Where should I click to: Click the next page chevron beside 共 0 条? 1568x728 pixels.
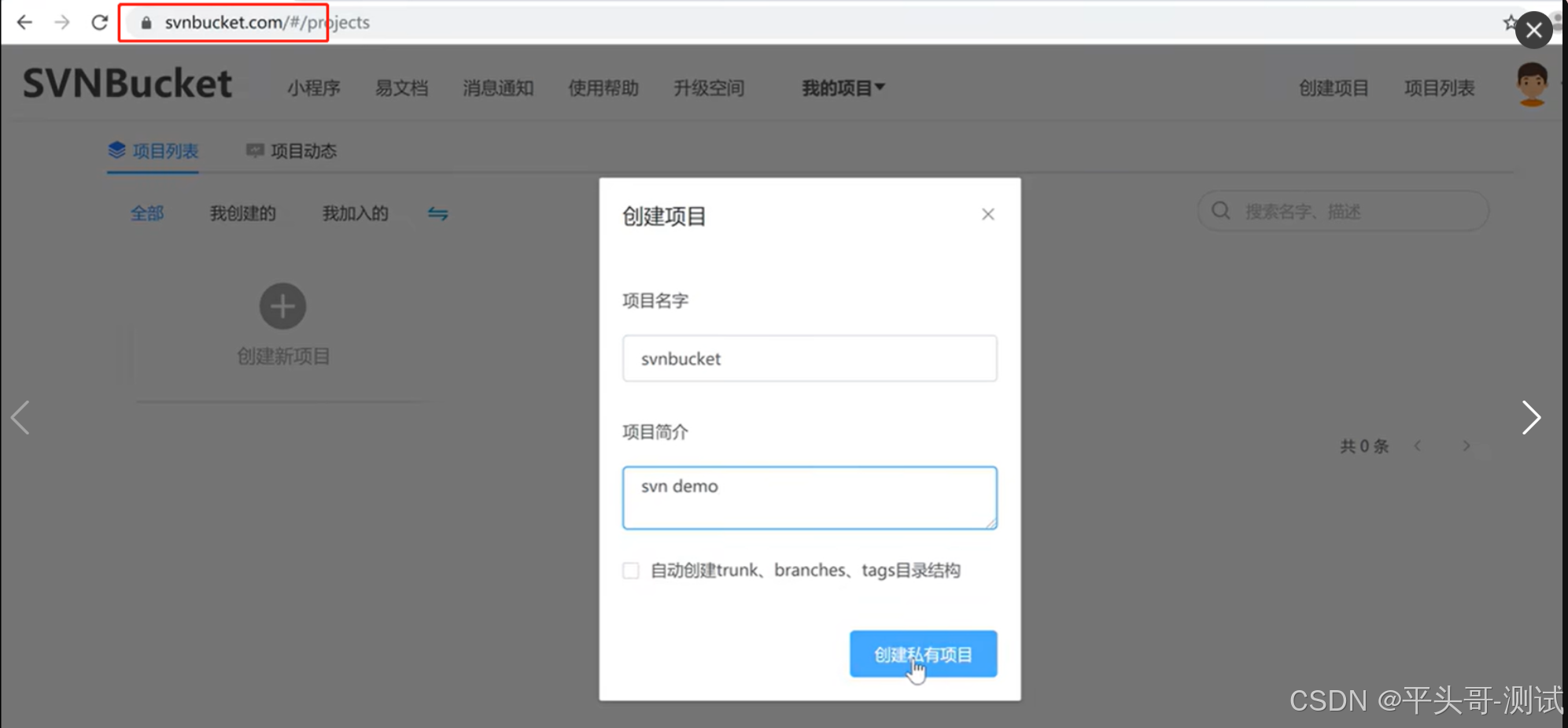click(x=1467, y=446)
